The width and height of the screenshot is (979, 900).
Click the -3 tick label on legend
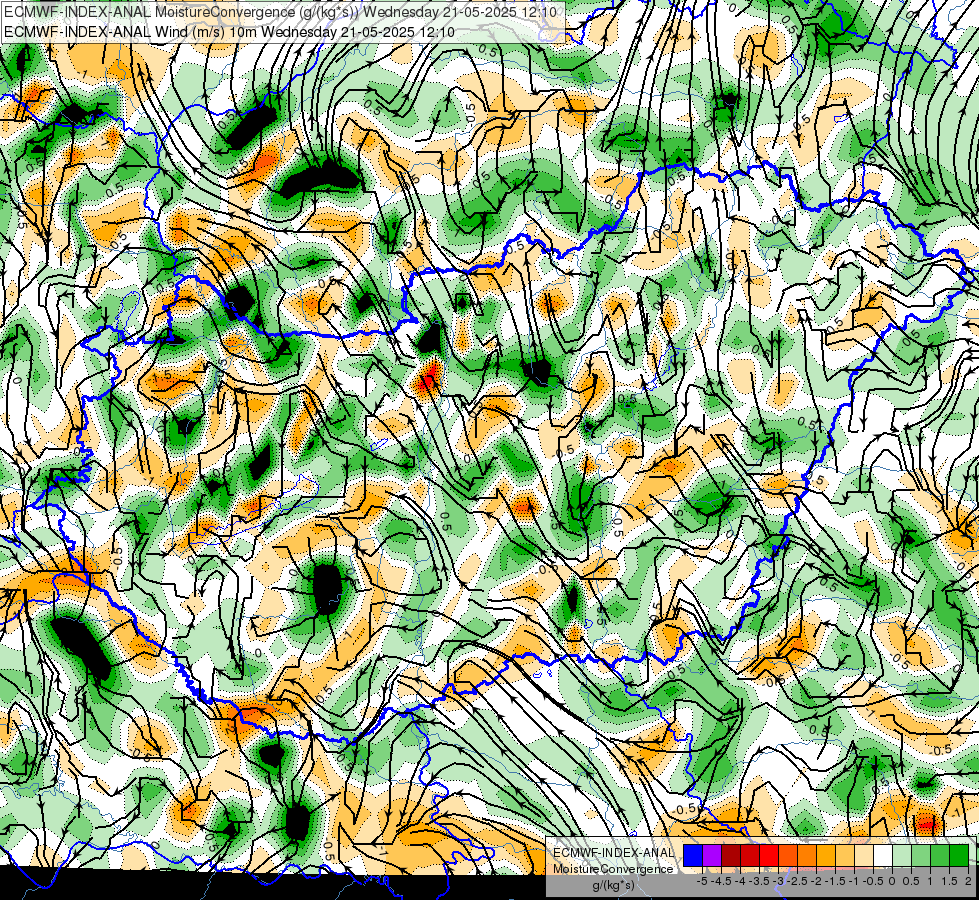[x=779, y=881]
